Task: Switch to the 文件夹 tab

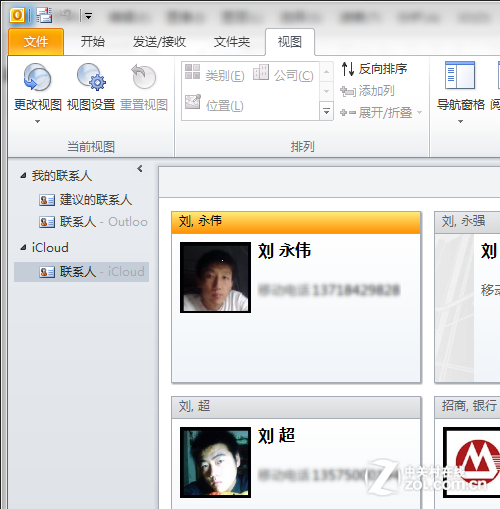Action: (x=232, y=42)
